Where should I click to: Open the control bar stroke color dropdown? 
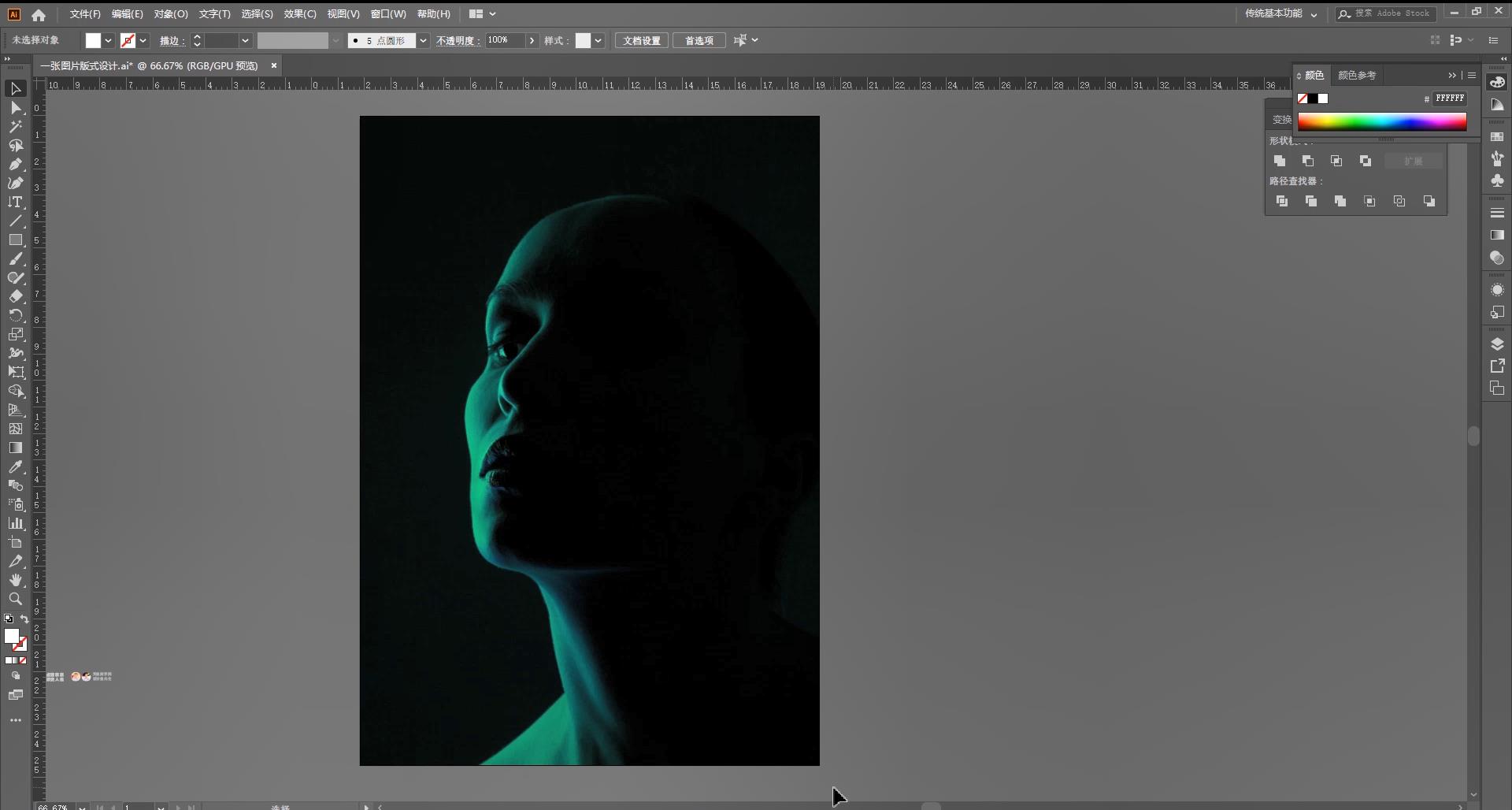143,40
